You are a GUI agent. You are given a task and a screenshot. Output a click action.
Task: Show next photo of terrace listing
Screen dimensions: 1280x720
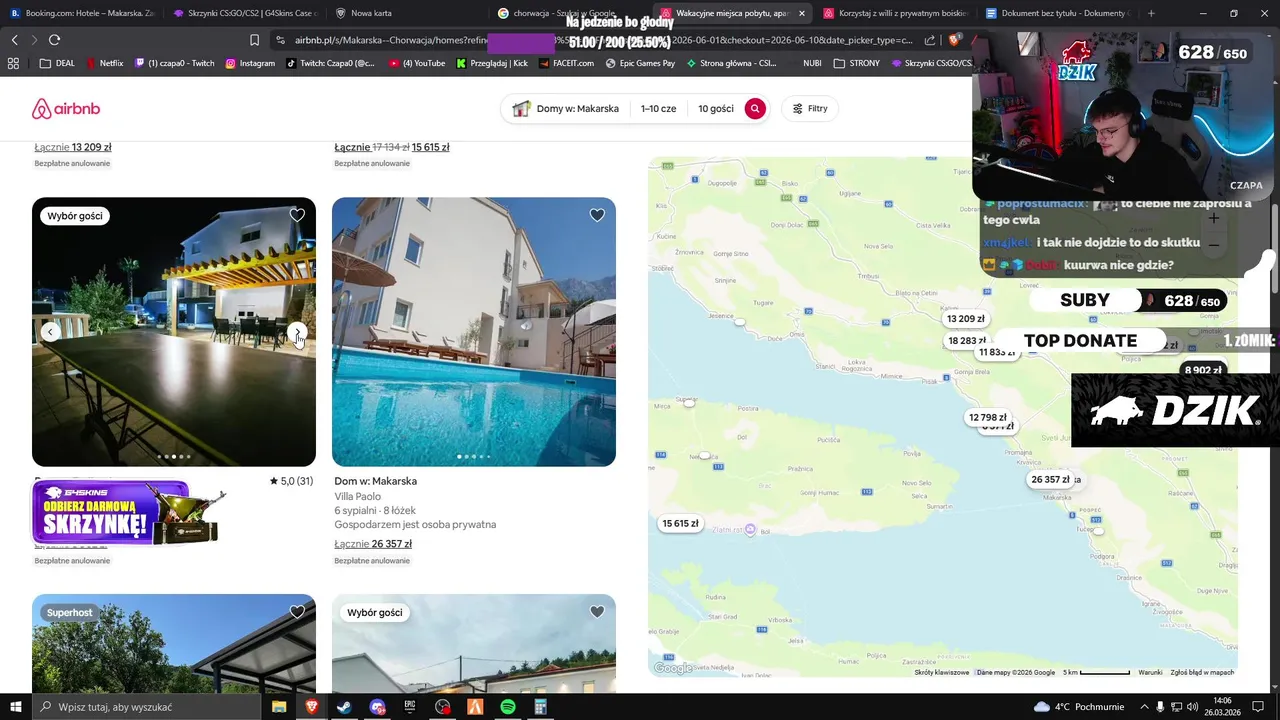pyautogui.click(x=297, y=332)
